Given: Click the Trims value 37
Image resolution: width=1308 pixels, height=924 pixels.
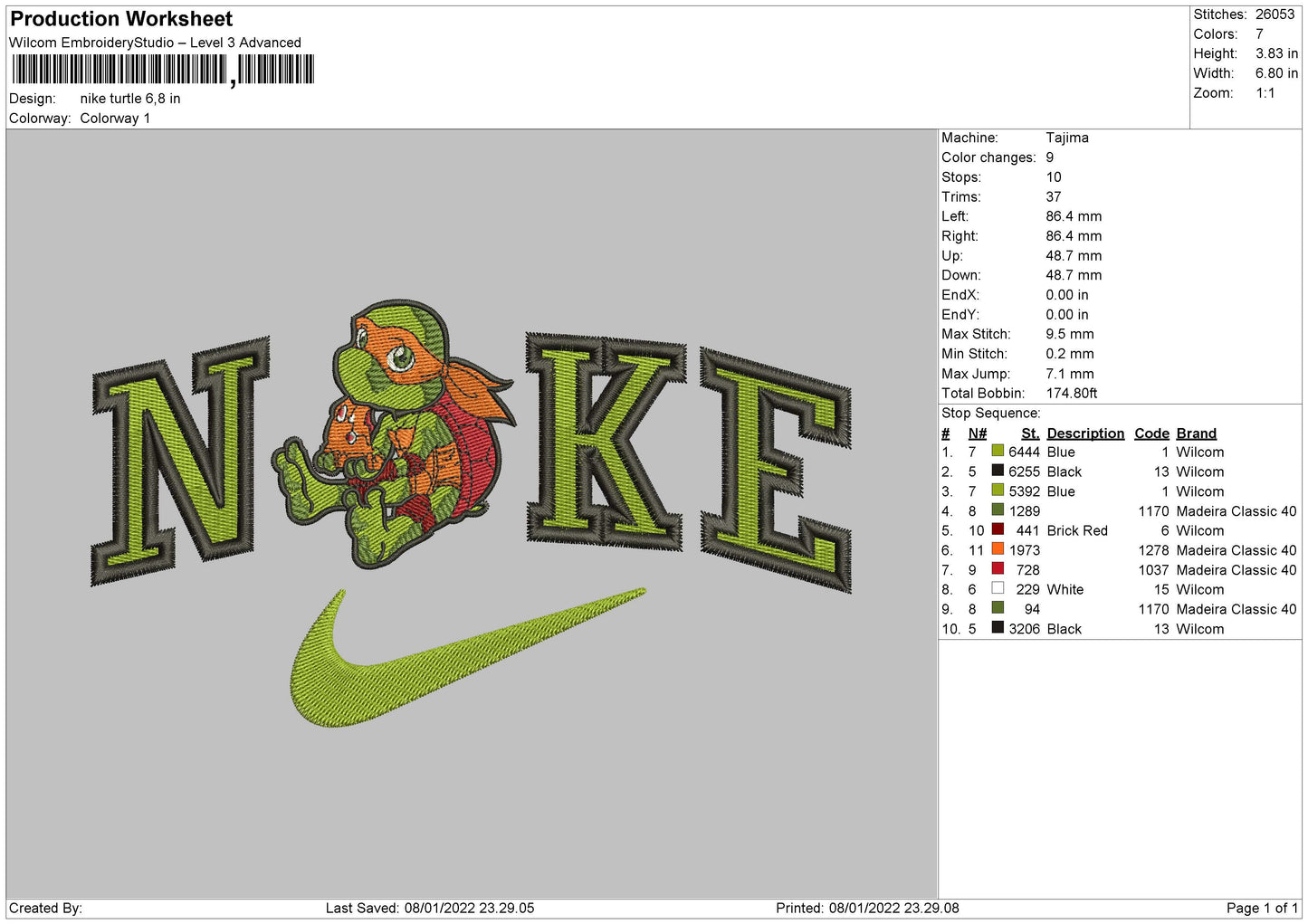Looking at the screenshot, I should (x=1054, y=196).
